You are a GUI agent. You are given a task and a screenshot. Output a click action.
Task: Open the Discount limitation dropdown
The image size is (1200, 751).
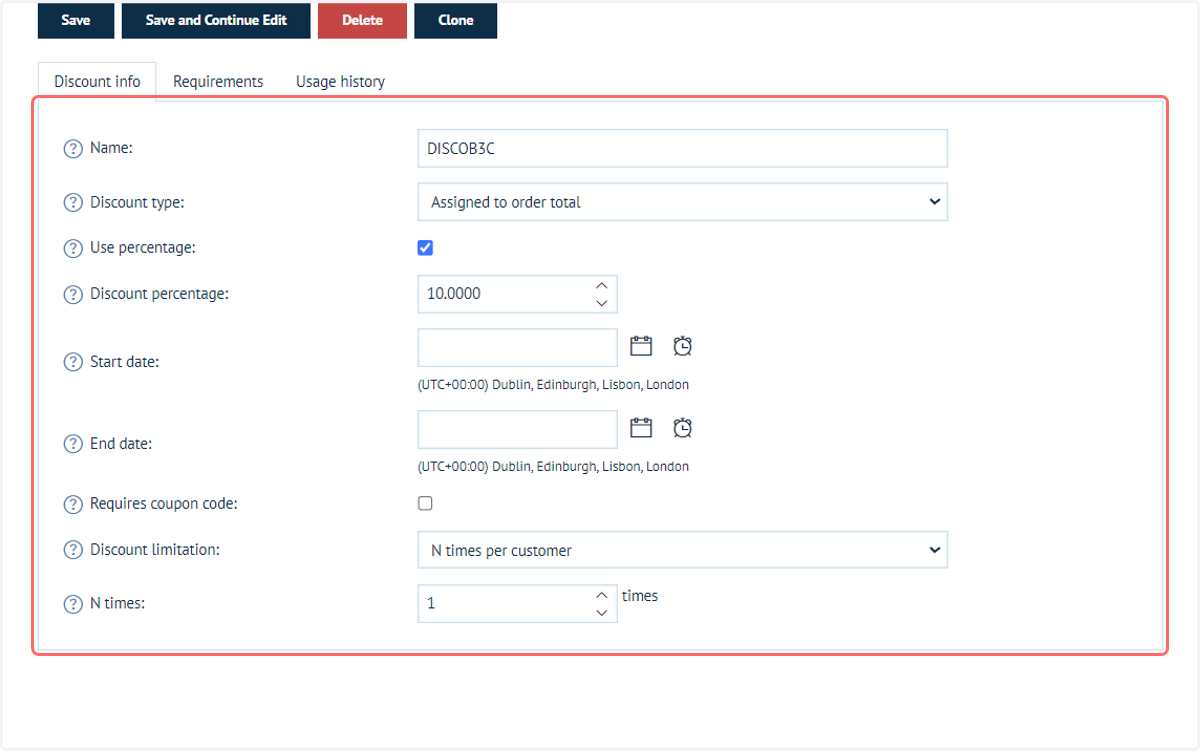point(682,550)
